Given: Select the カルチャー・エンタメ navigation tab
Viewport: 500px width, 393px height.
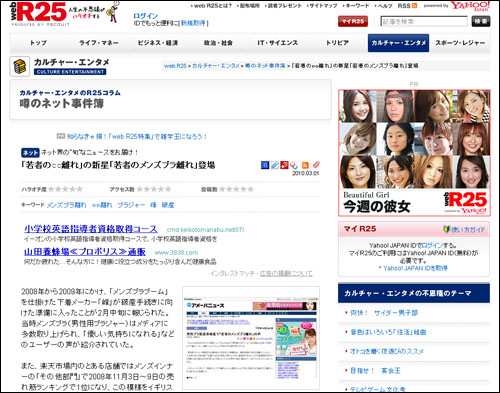Looking at the screenshot, I should click(398, 43).
